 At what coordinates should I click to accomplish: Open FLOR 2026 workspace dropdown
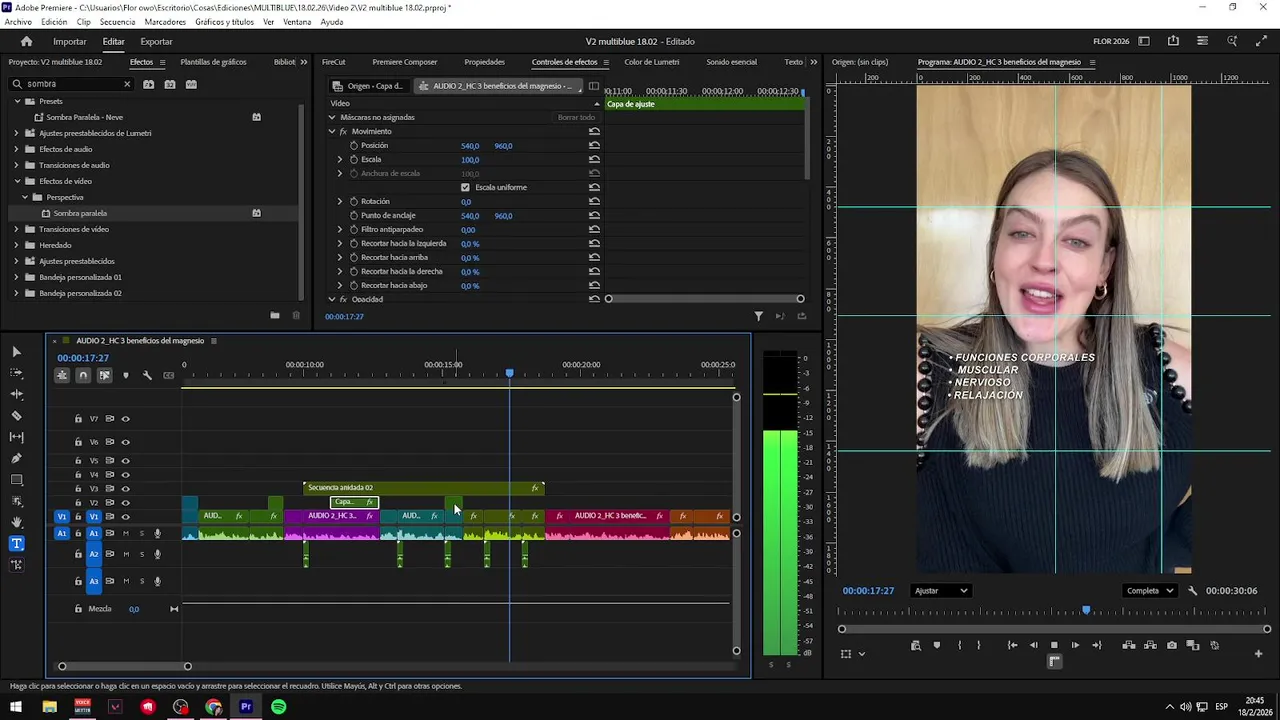(x=1111, y=41)
